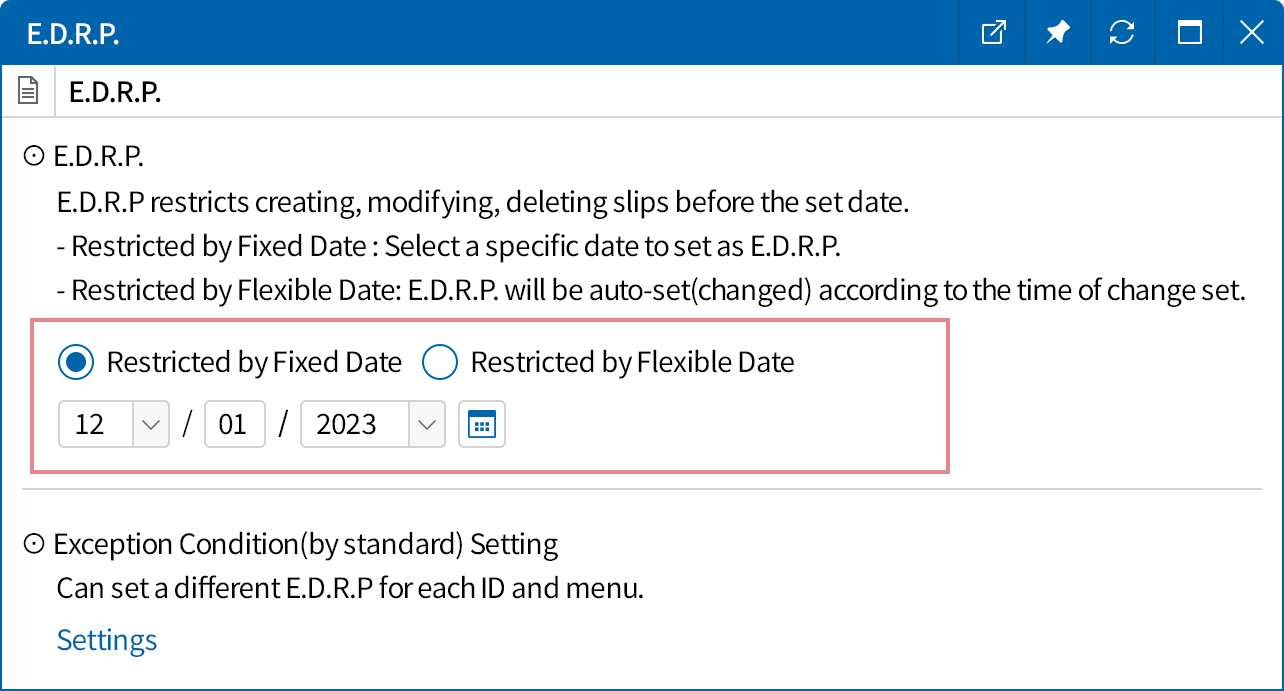The image size is (1284, 691).
Task: Select Restricted by Fixed Date radio option
Action: point(76,362)
